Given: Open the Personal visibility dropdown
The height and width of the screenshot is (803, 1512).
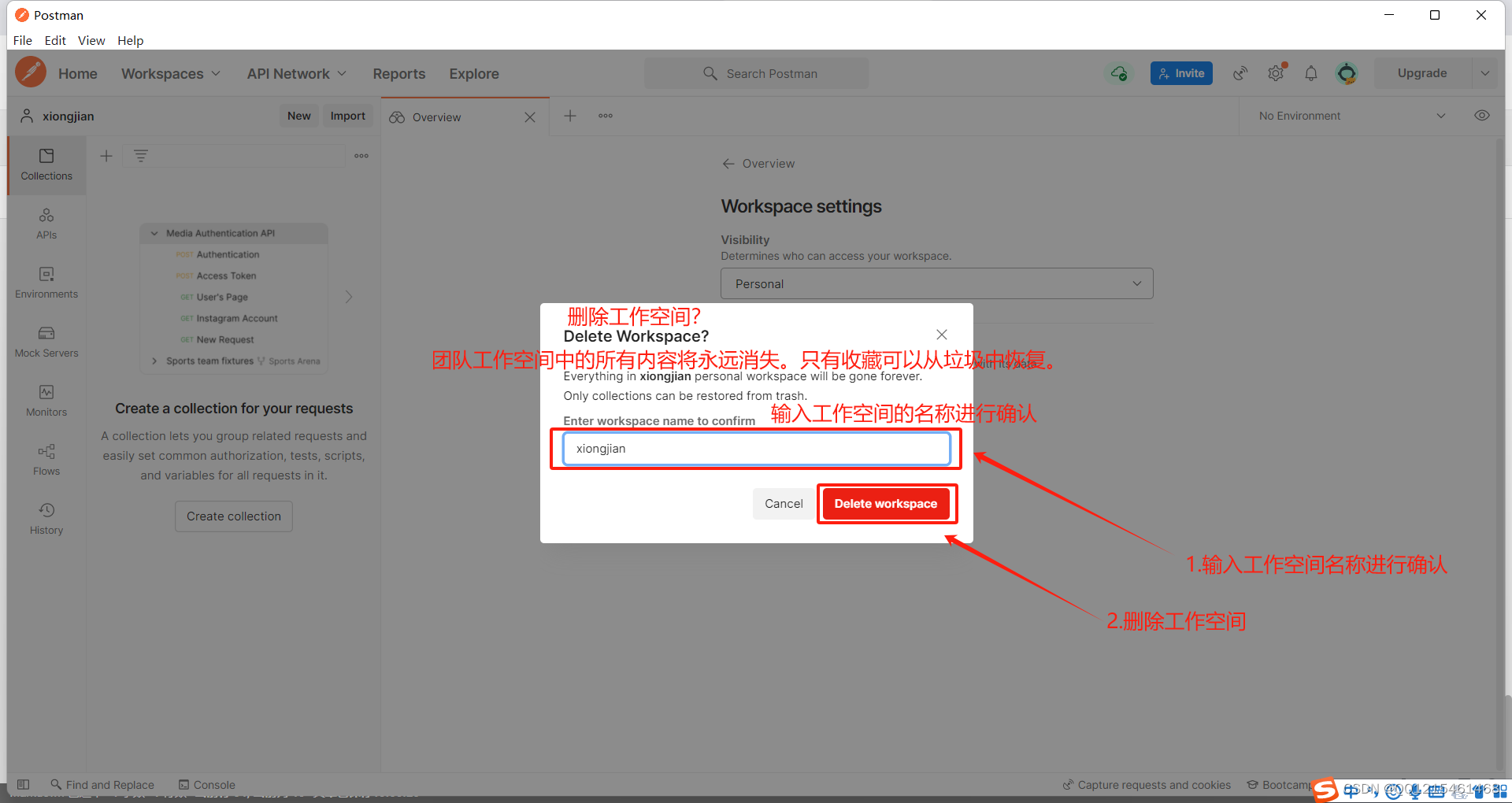Looking at the screenshot, I should click(937, 283).
